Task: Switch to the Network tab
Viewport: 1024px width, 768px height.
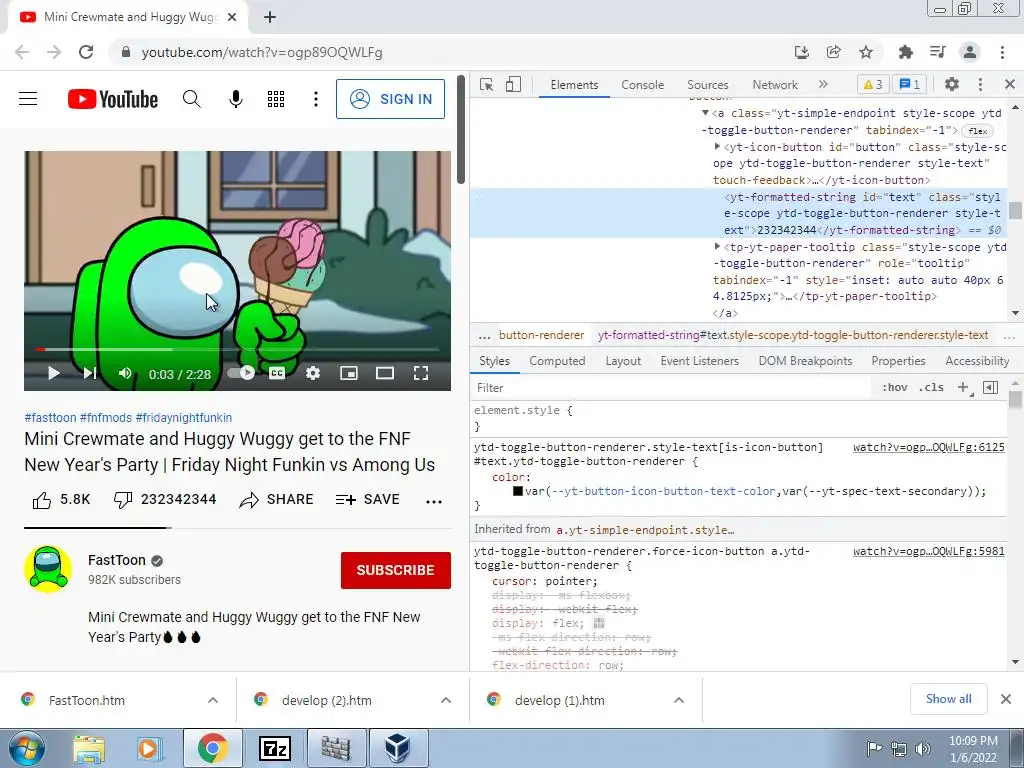Action: point(775,85)
